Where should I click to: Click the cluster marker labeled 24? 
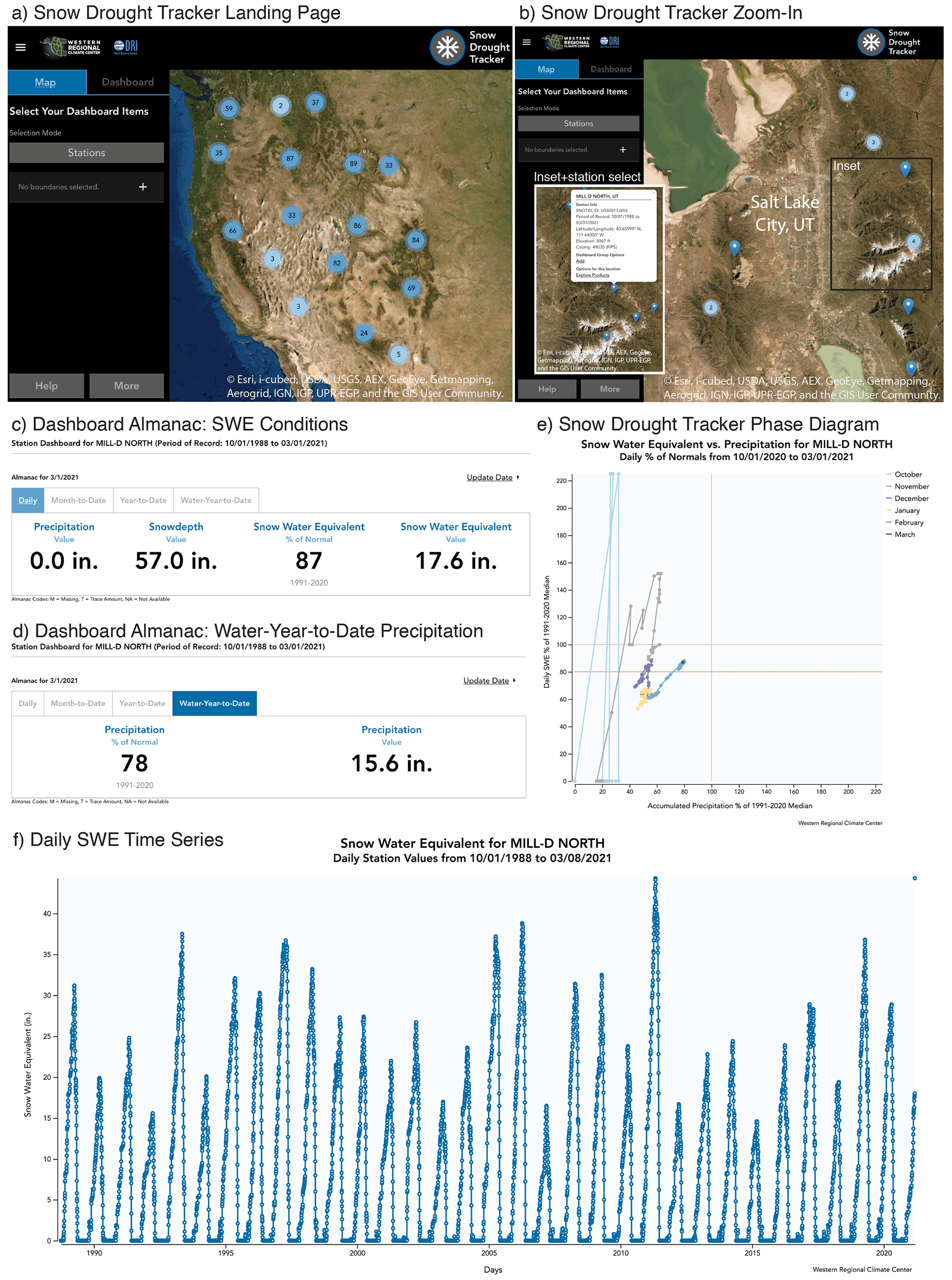point(364,333)
